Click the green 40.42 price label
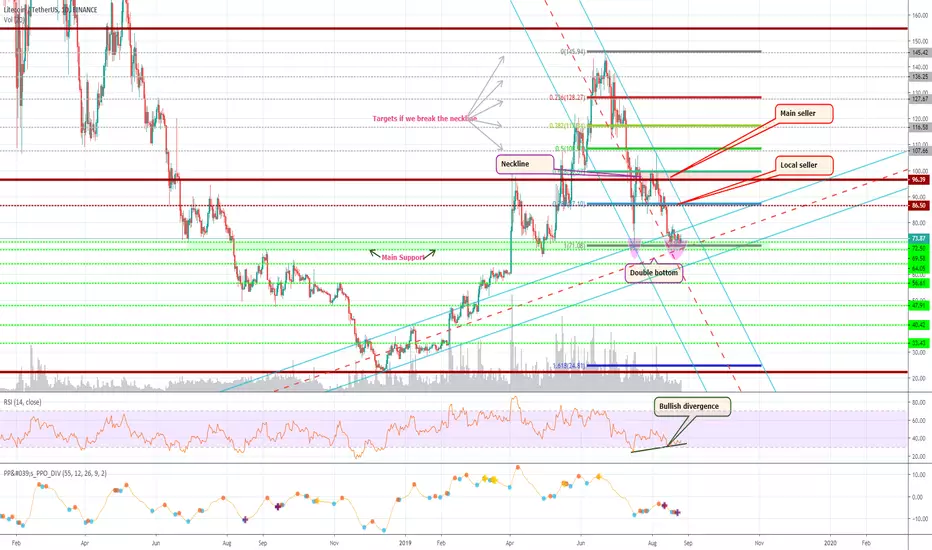 pyautogui.click(x=919, y=325)
